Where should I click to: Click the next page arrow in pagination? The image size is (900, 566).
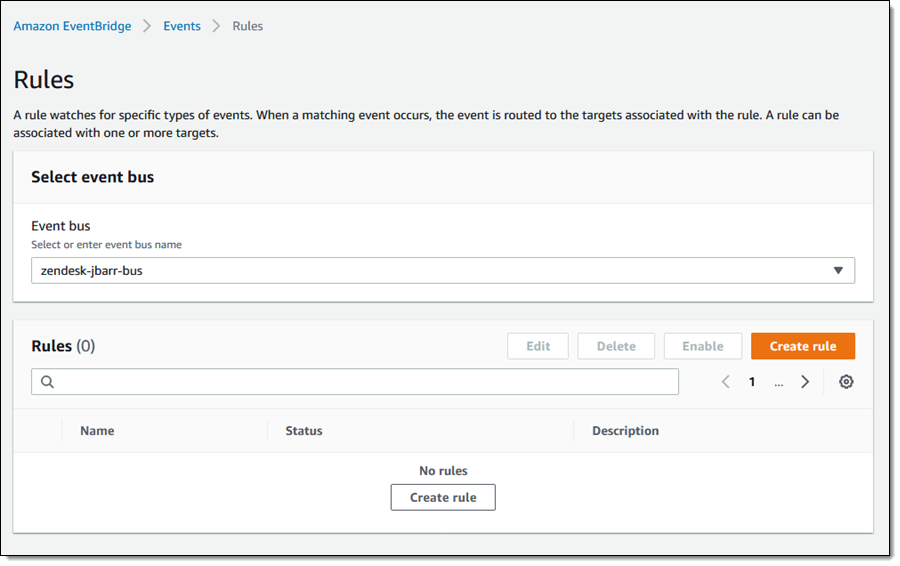(x=805, y=382)
